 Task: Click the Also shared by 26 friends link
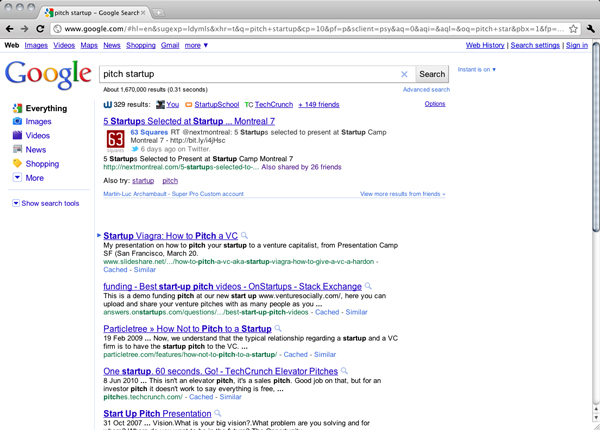pos(301,167)
